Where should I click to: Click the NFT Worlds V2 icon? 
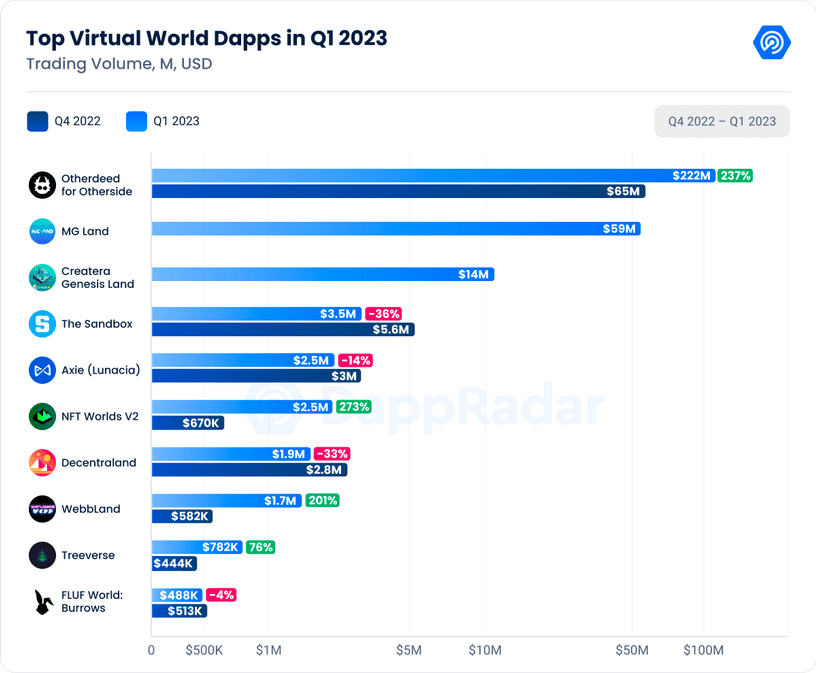(41, 416)
